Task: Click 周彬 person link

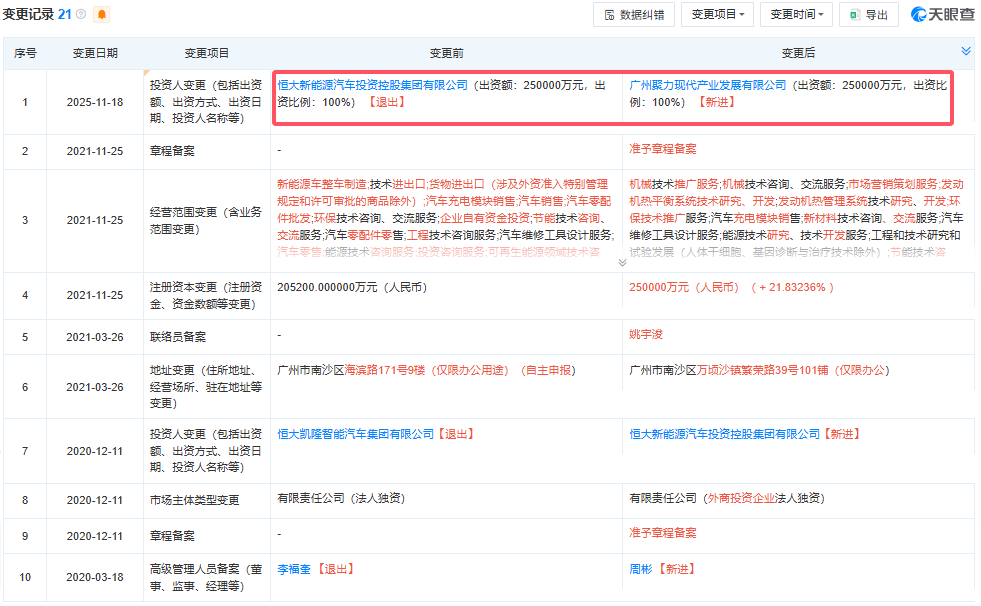Action: 642,569
